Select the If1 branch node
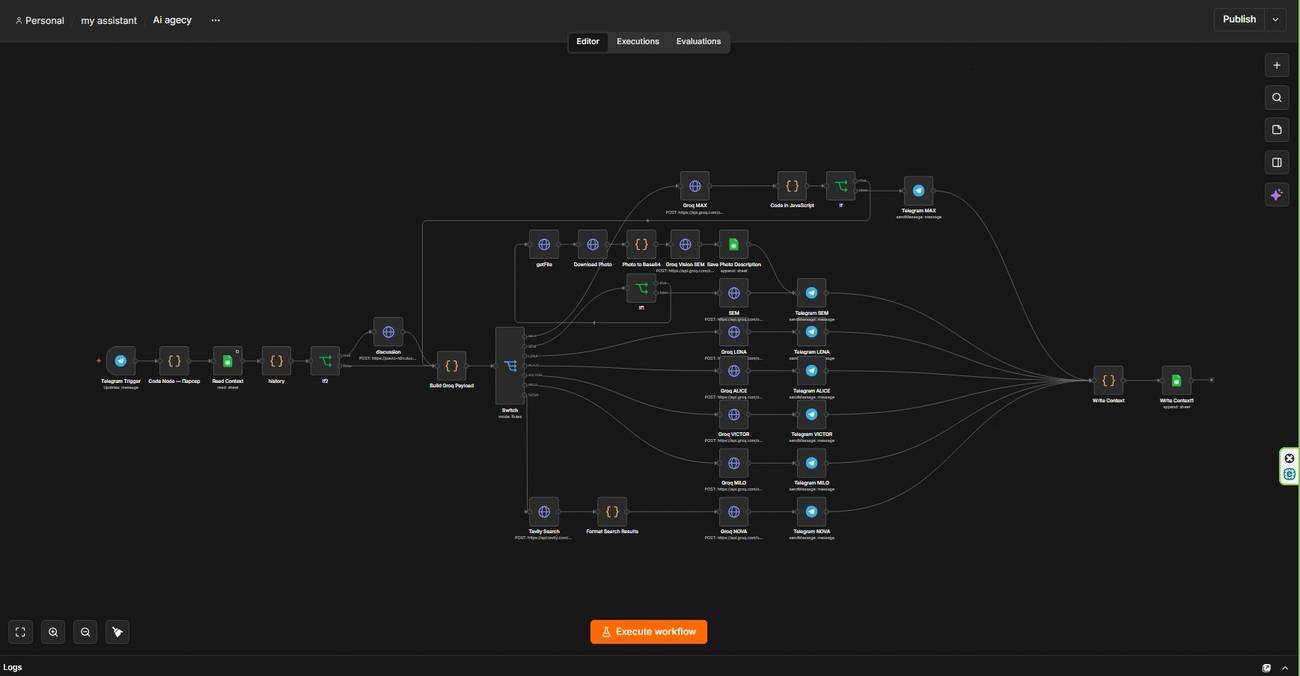The image size is (1300, 676). 641,288
